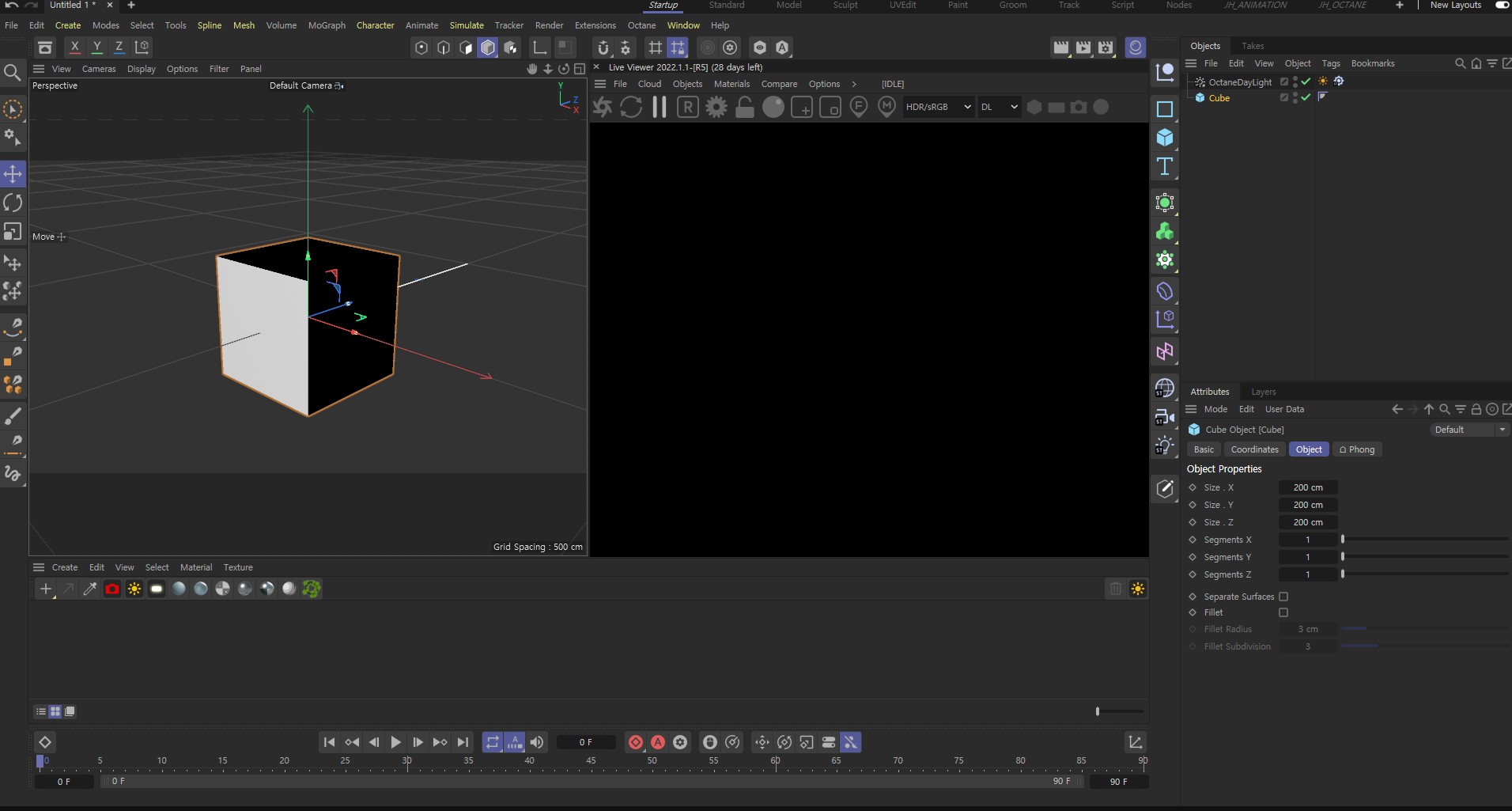Open the Basic tab of Cube Object
The height and width of the screenshot is (811, 1512).
coord(1204,449)
